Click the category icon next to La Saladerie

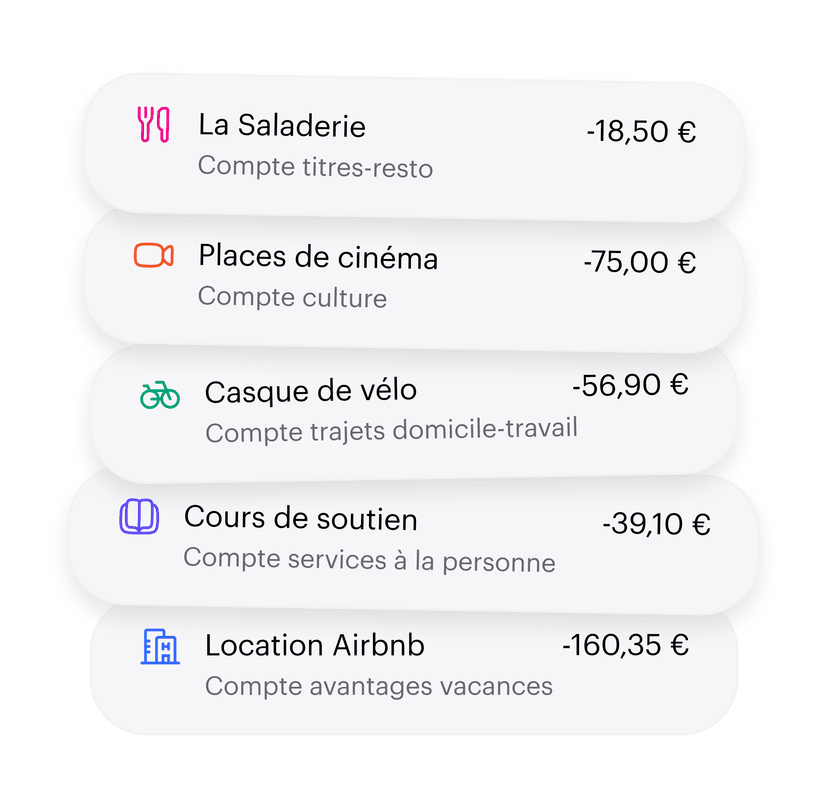point(152,124)
